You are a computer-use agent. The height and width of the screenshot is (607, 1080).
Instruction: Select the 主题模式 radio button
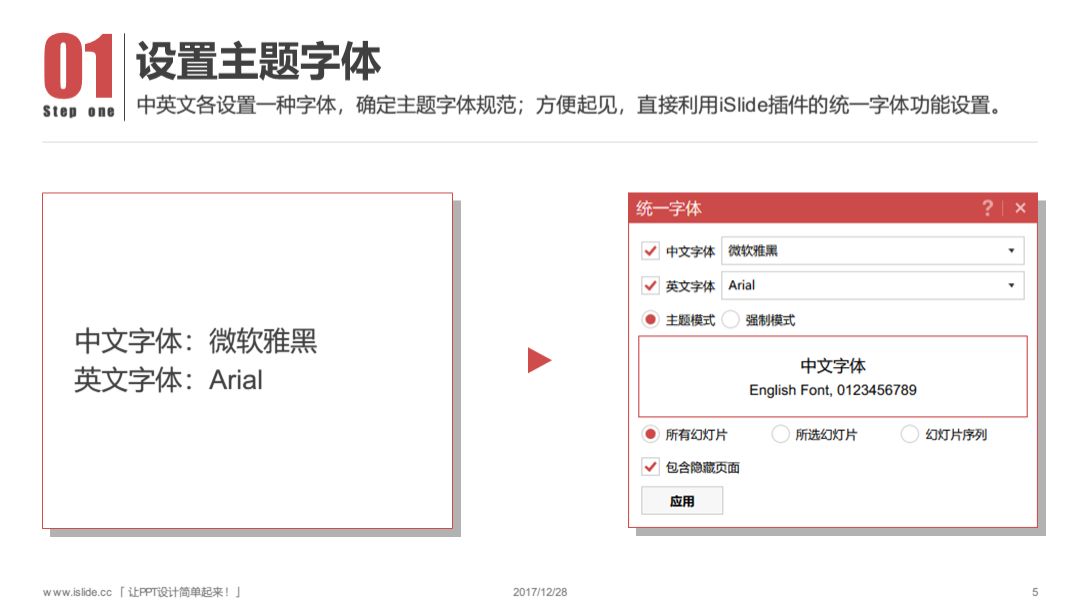[650, 320]
